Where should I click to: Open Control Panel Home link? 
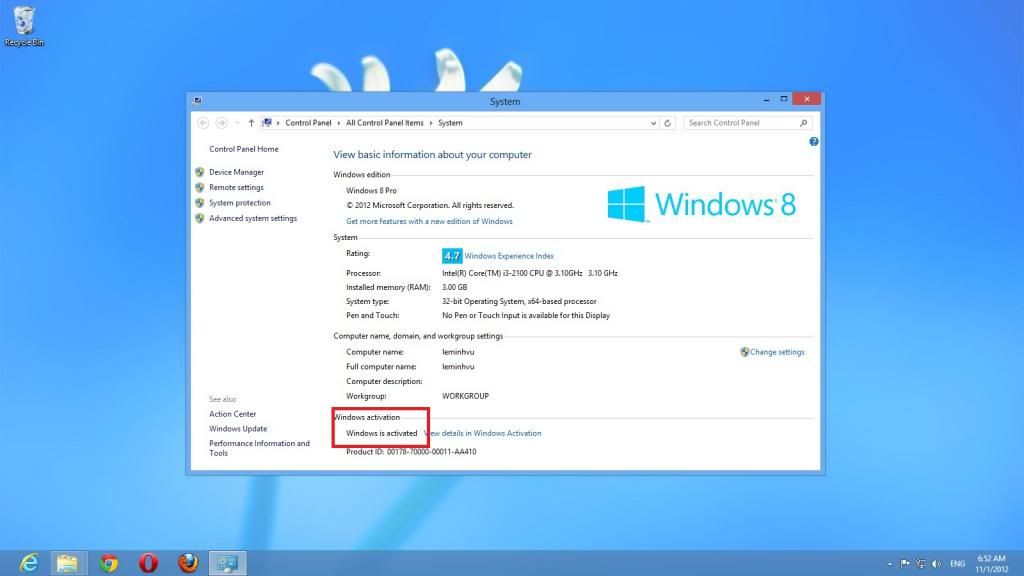click(244, 149)
